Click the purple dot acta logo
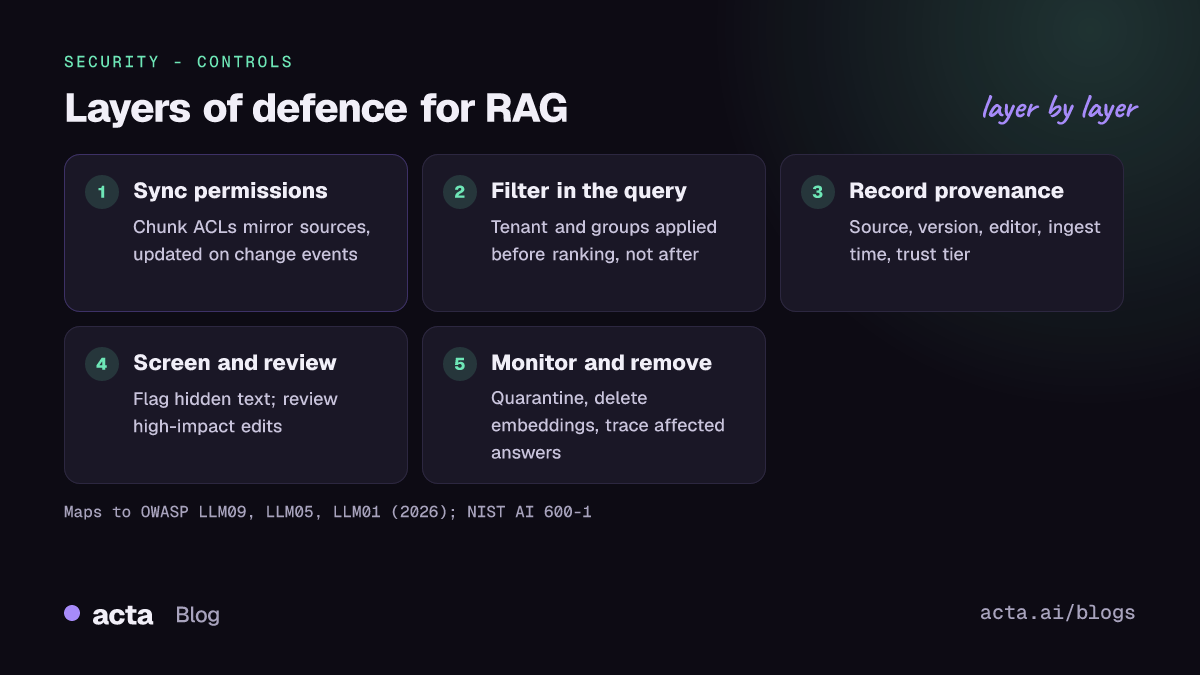This screenshot has height=675, width=1200. click(x=72, y=613)
